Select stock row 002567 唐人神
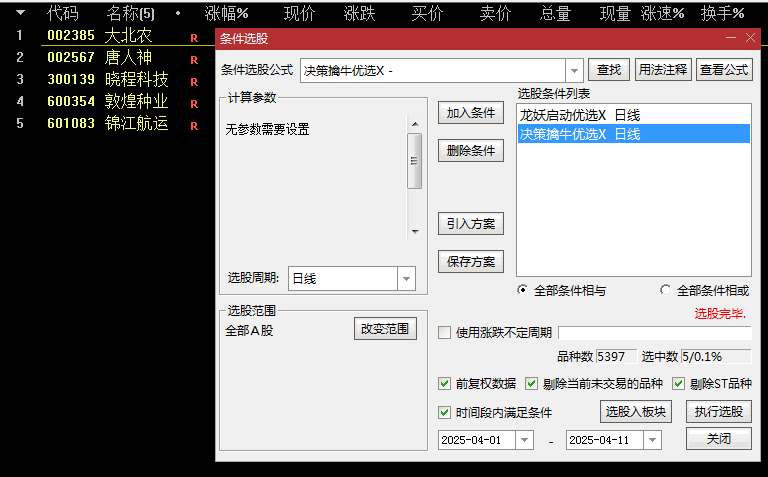The height and width of the screenshot is (477, 768). click(108, 57)
